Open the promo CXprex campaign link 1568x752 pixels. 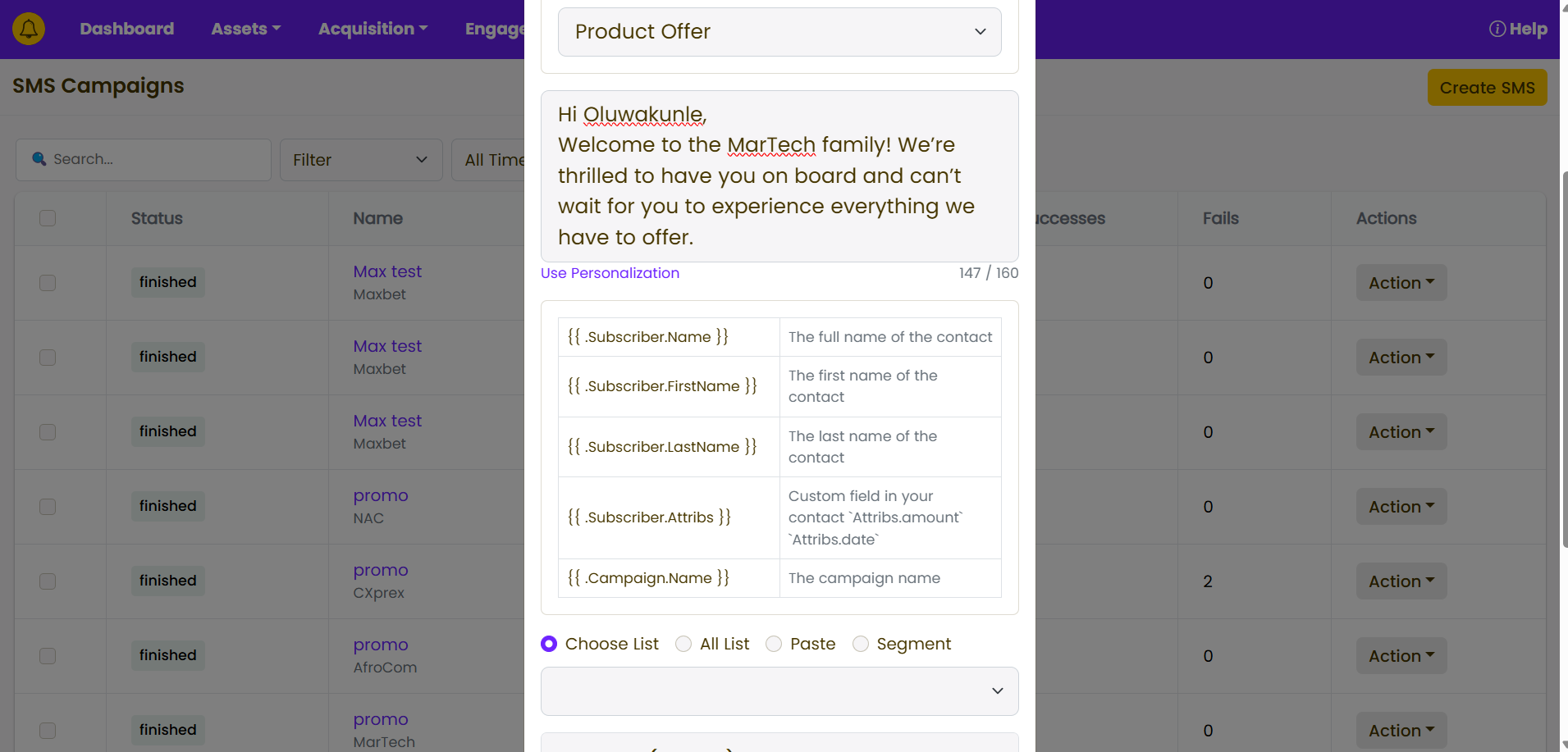(x=380, y=570)
